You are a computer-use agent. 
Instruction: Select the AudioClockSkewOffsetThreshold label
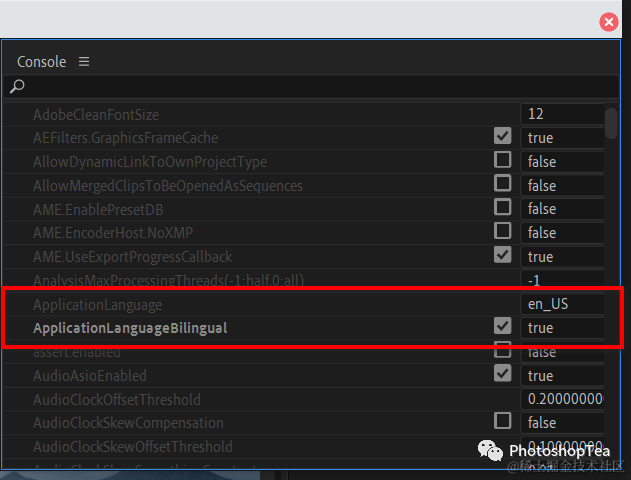(x=133, y=447)
